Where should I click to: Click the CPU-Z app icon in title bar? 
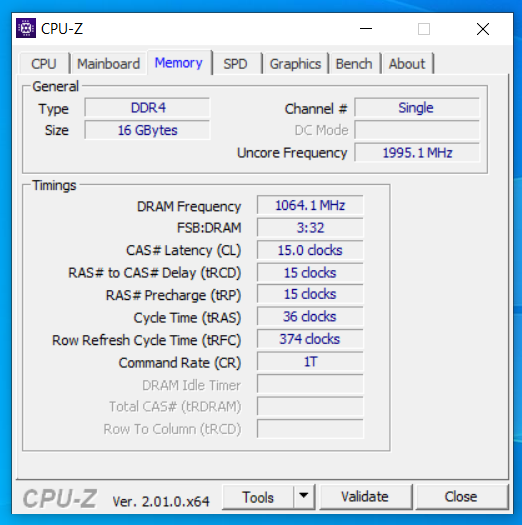coord(26,28)
